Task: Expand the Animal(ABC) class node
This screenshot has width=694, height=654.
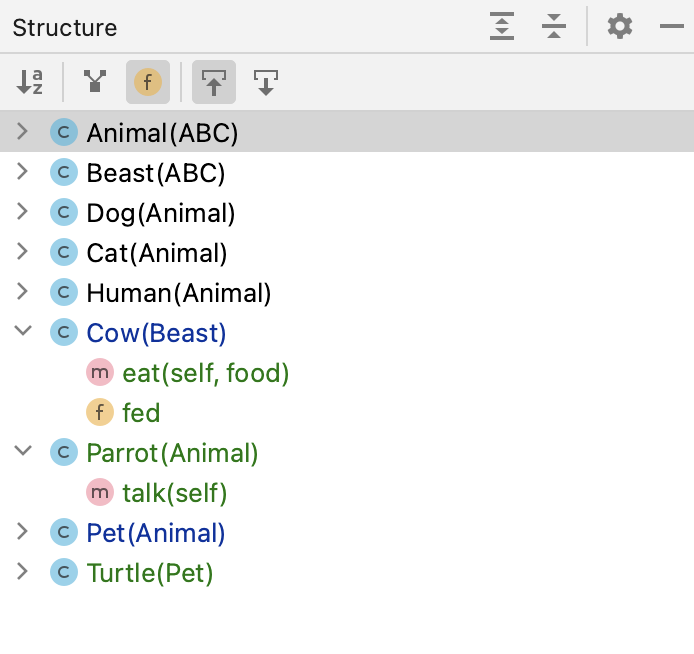Action: 22,131
